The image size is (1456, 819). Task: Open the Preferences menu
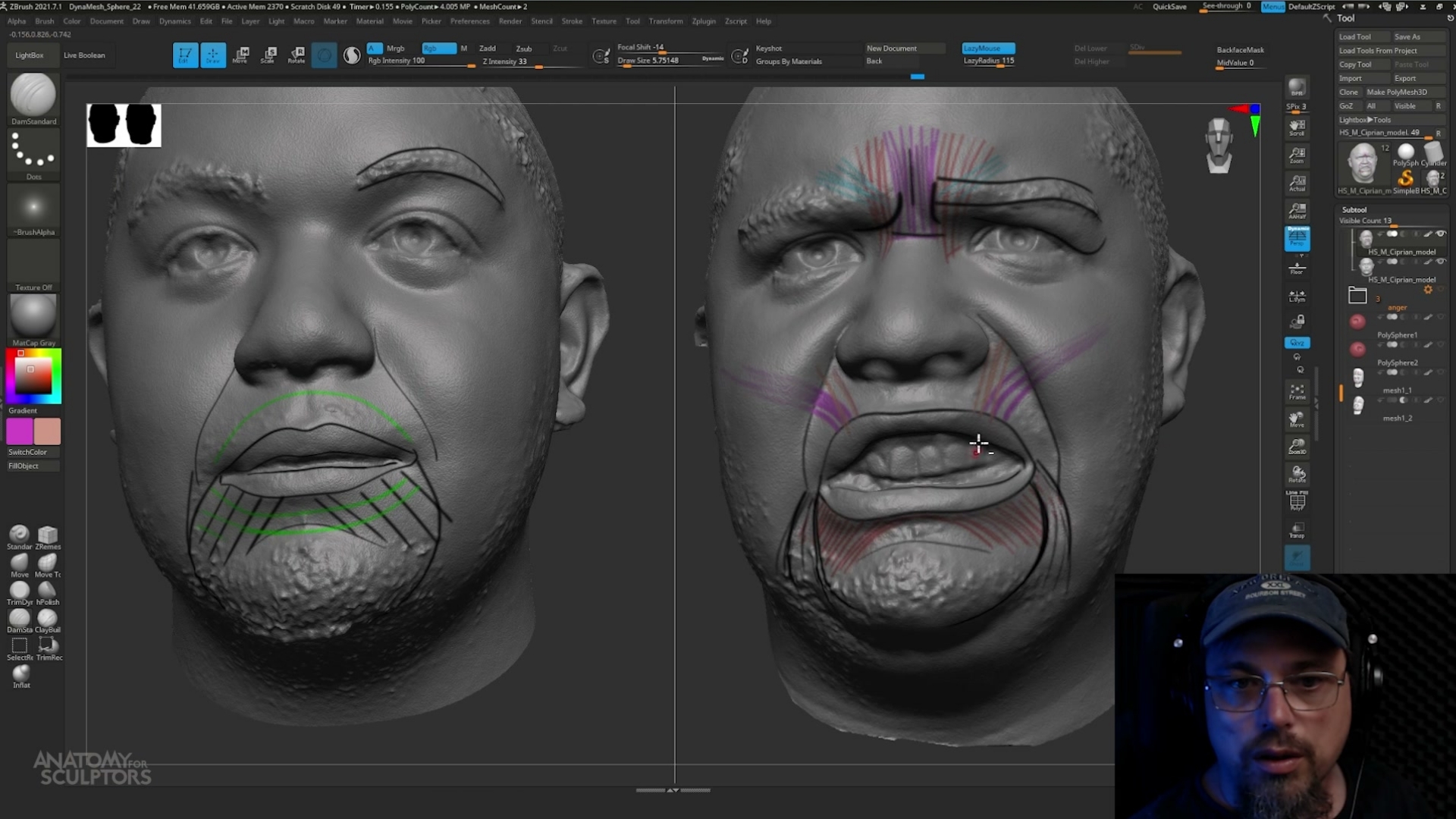469,21
